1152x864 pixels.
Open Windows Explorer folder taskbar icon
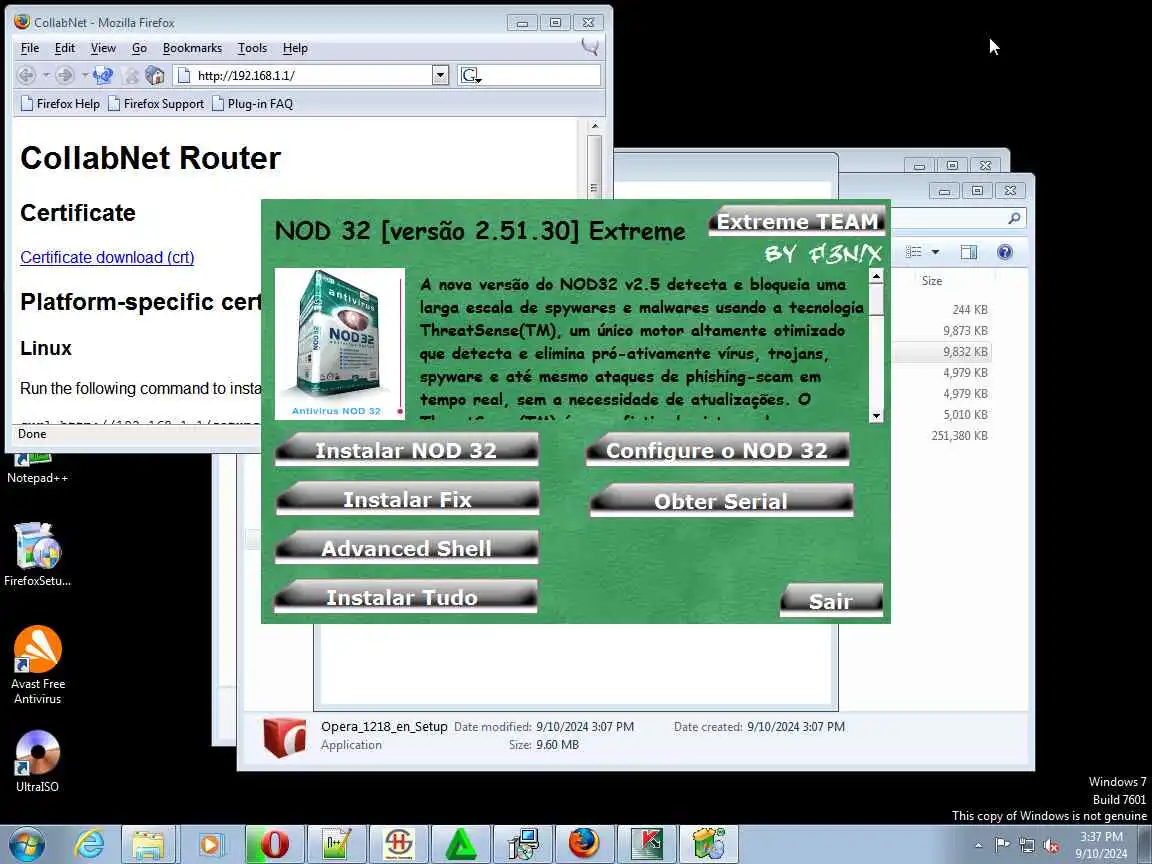pyautogui.click(x=148, y=844)
